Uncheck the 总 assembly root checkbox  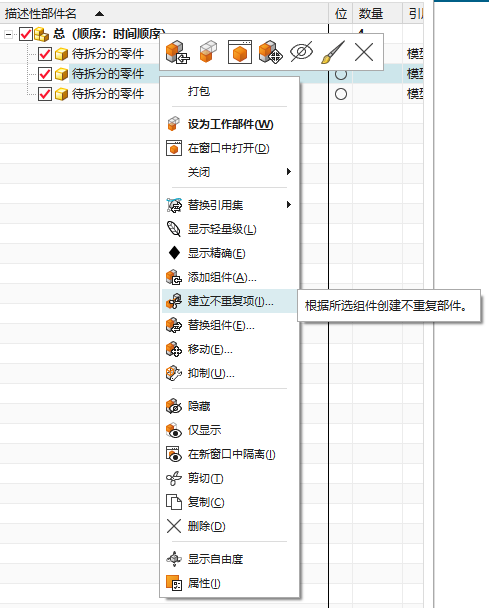coord(26,34)
